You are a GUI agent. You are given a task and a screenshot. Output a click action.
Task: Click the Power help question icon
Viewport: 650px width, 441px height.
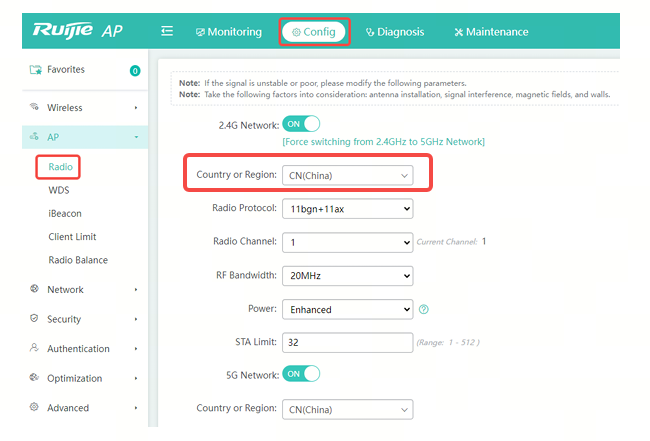(424, 310)
